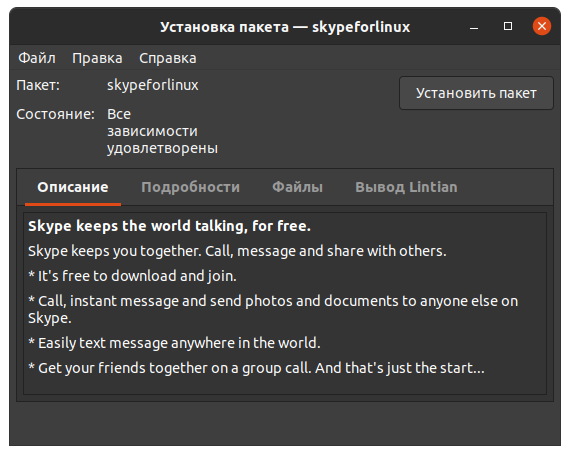The width and height of the screenshot is (570, 455).
Task: Click the line 'It's free to download and join.'
Action: click(132, 276)
